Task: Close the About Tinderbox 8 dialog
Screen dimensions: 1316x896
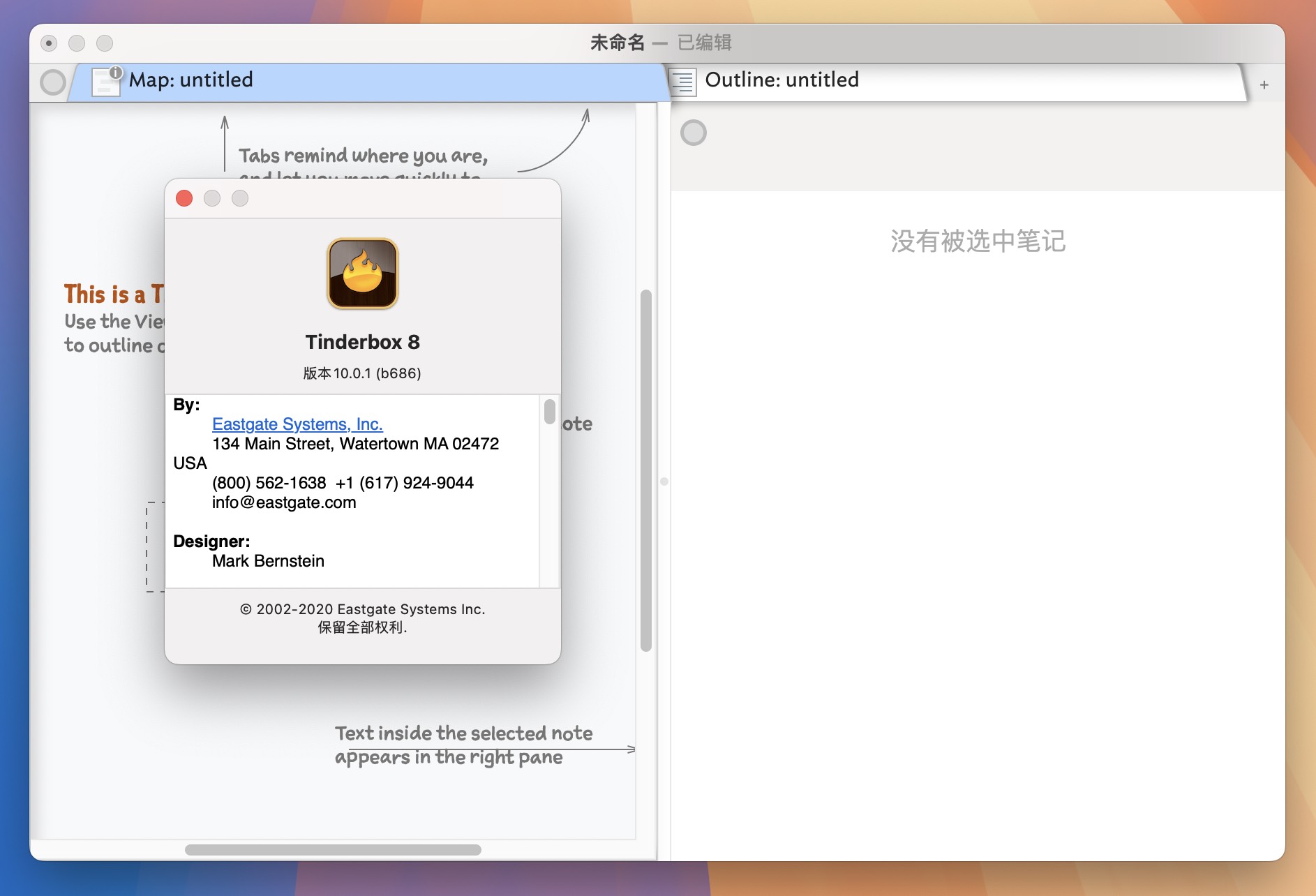Action: pyautogui.click(x=184, y=198)
